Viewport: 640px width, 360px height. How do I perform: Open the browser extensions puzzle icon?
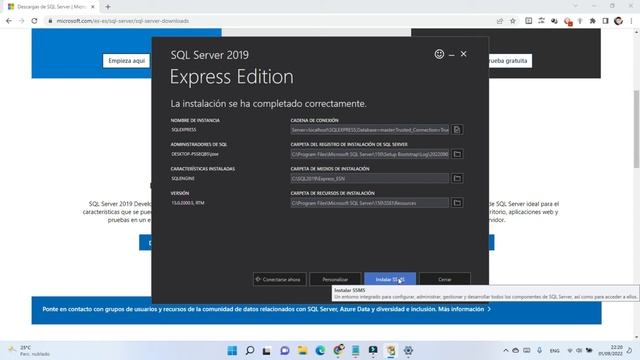[593, 21]
